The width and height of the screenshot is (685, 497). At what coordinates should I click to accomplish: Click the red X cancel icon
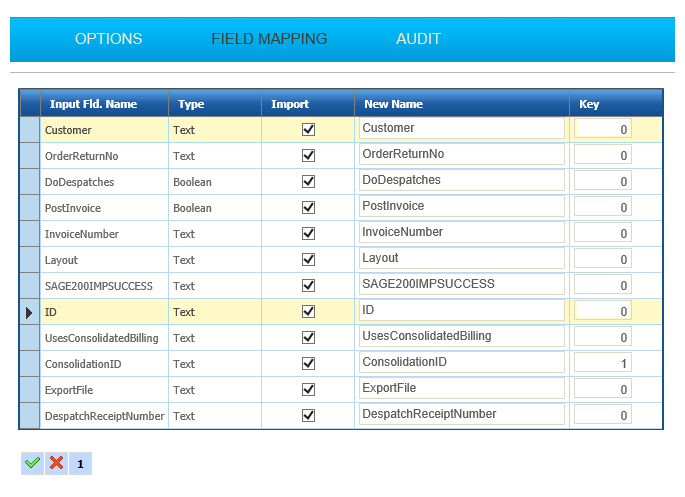click(x=56, y=463)
